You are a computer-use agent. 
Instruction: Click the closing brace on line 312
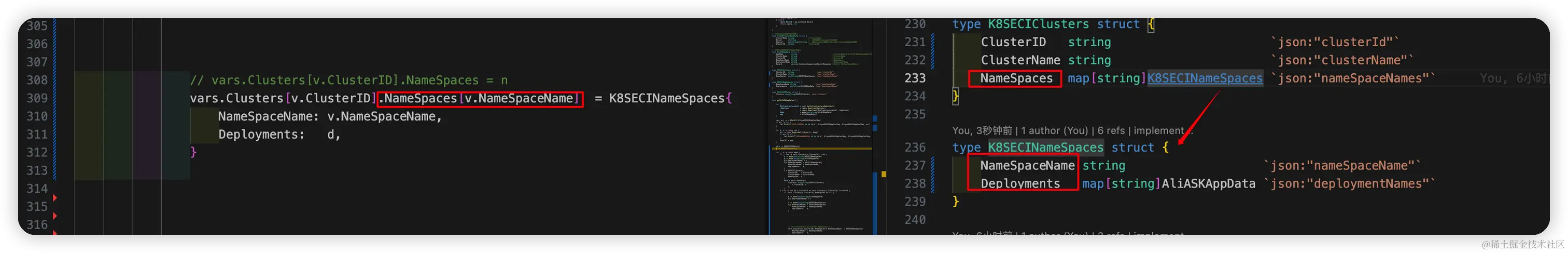(x=193, y=152)
